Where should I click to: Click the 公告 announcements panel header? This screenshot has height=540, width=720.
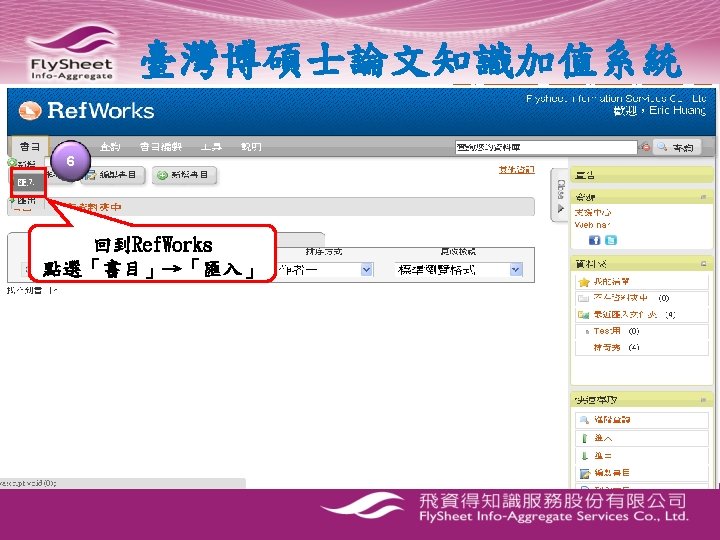coord(641,175)
